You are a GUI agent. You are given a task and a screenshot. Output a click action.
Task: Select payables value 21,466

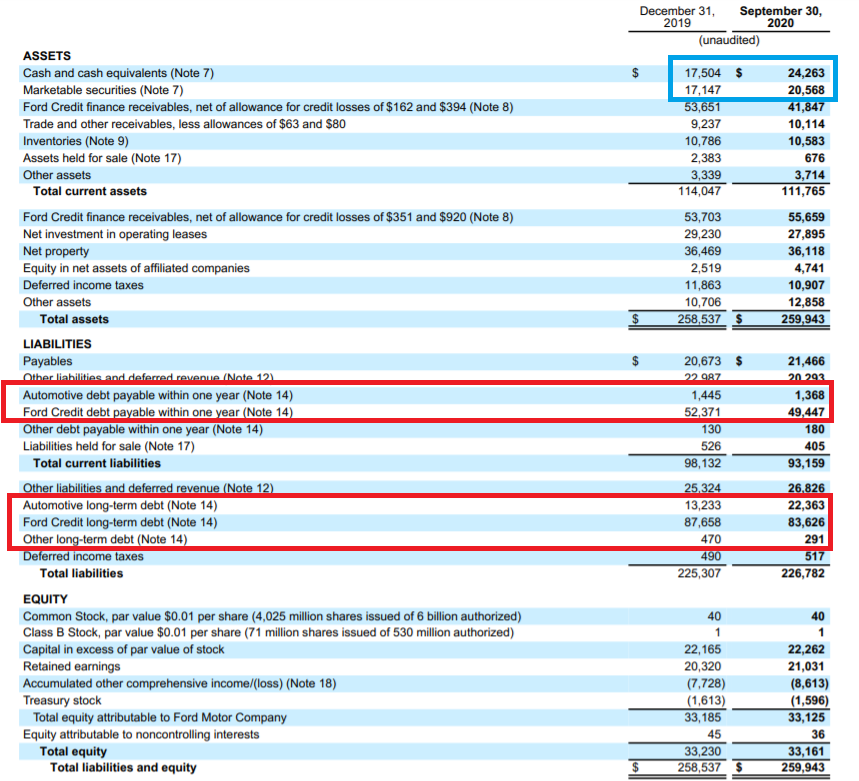point(806,361)
